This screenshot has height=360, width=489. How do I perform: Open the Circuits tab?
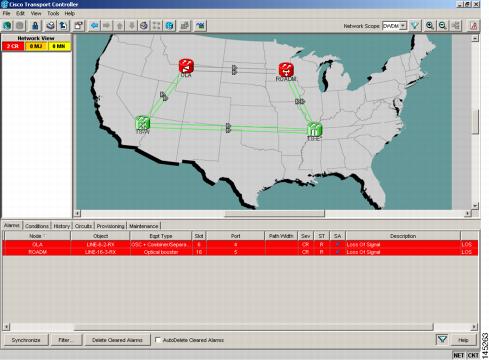pyautogui.click(x=83, y=226)
